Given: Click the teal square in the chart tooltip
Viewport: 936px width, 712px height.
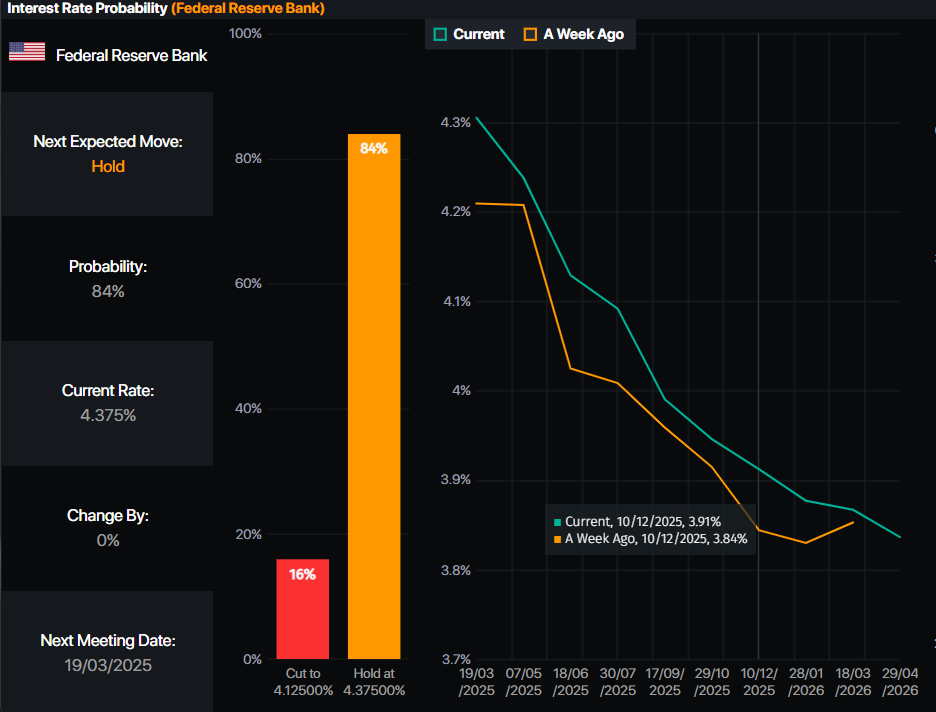Looking at the screenshot, I should [558, 522].
